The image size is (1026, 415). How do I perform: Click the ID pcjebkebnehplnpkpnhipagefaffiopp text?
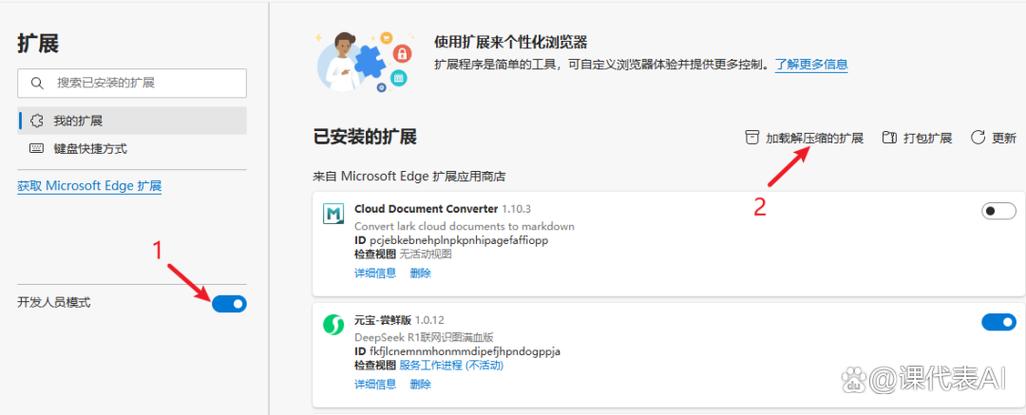[x=451, y=240]
